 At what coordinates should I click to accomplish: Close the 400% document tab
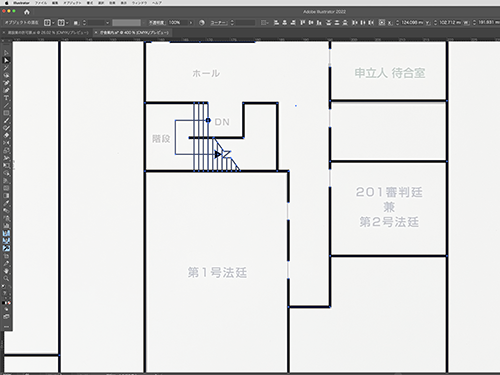click(x=96, y=33)
